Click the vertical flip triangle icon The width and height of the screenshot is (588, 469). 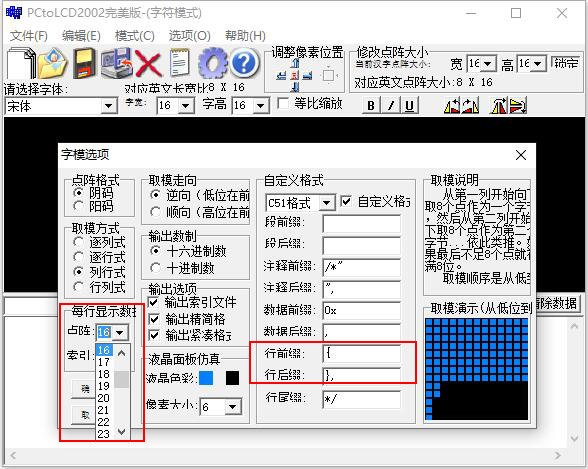click(518, 105)
